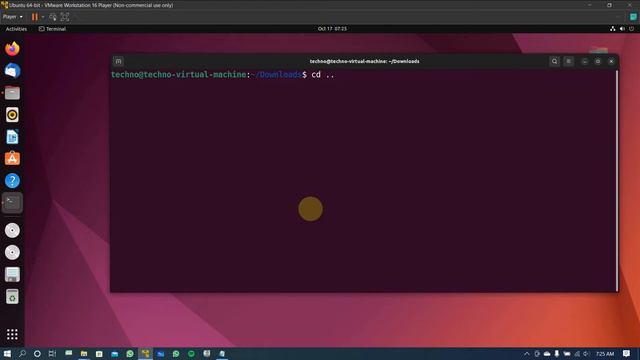Viewport: 640px width, 360px height.
Task: Select VMware Player taskbar icon
Action: coord(145,353)
